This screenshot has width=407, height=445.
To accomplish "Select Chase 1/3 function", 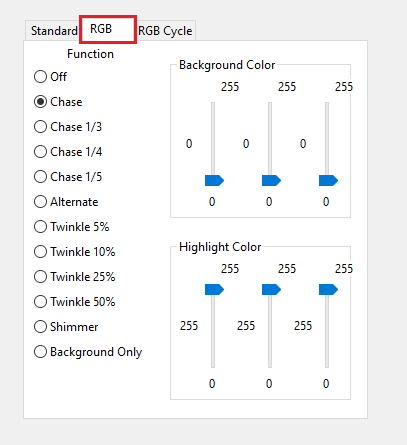I will pos(68,127).
